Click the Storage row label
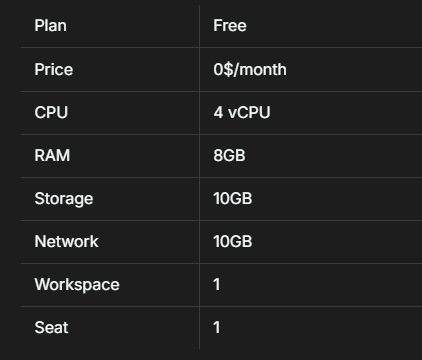This screenshot has height=360, width=422. point(64,199)
